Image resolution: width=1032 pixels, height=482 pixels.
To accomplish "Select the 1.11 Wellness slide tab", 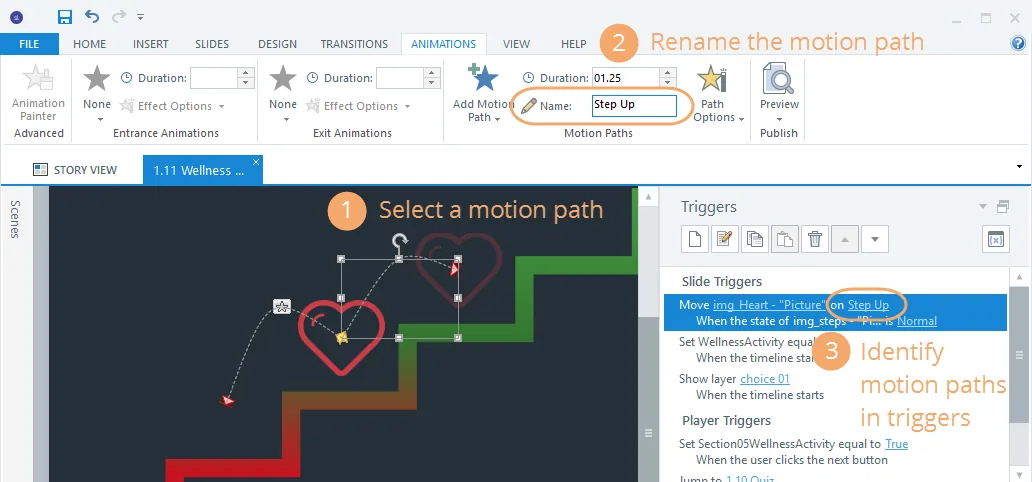I will 199,171.
